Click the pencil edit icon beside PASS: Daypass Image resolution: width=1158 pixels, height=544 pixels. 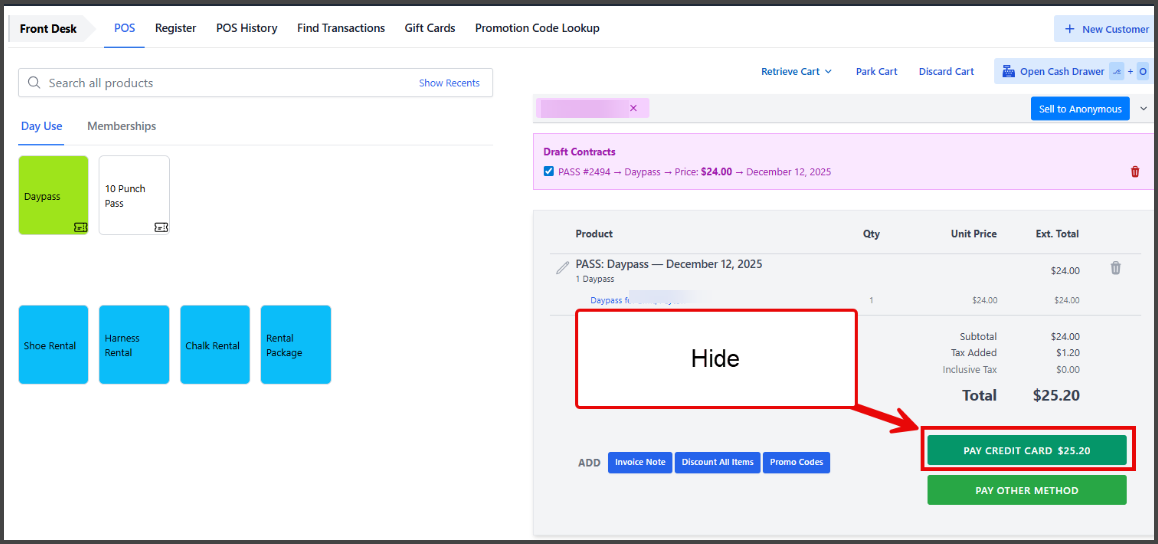562,268
